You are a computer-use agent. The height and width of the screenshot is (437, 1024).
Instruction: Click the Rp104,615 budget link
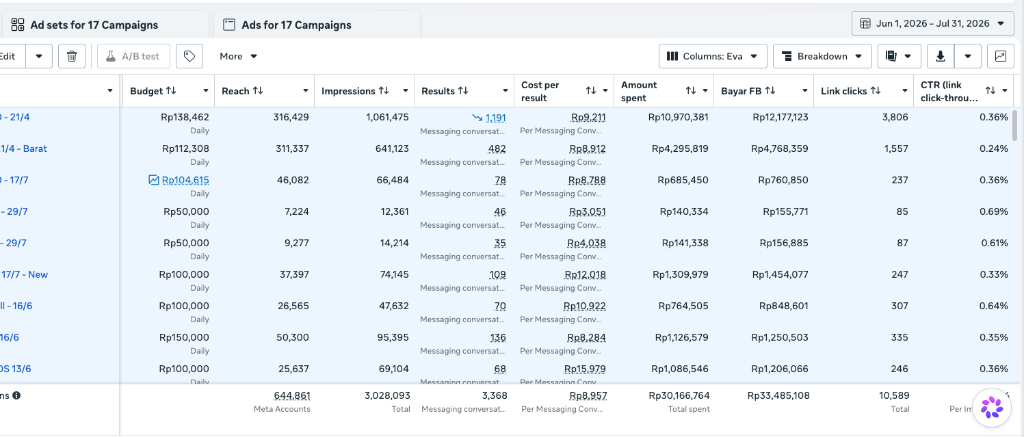186,180
